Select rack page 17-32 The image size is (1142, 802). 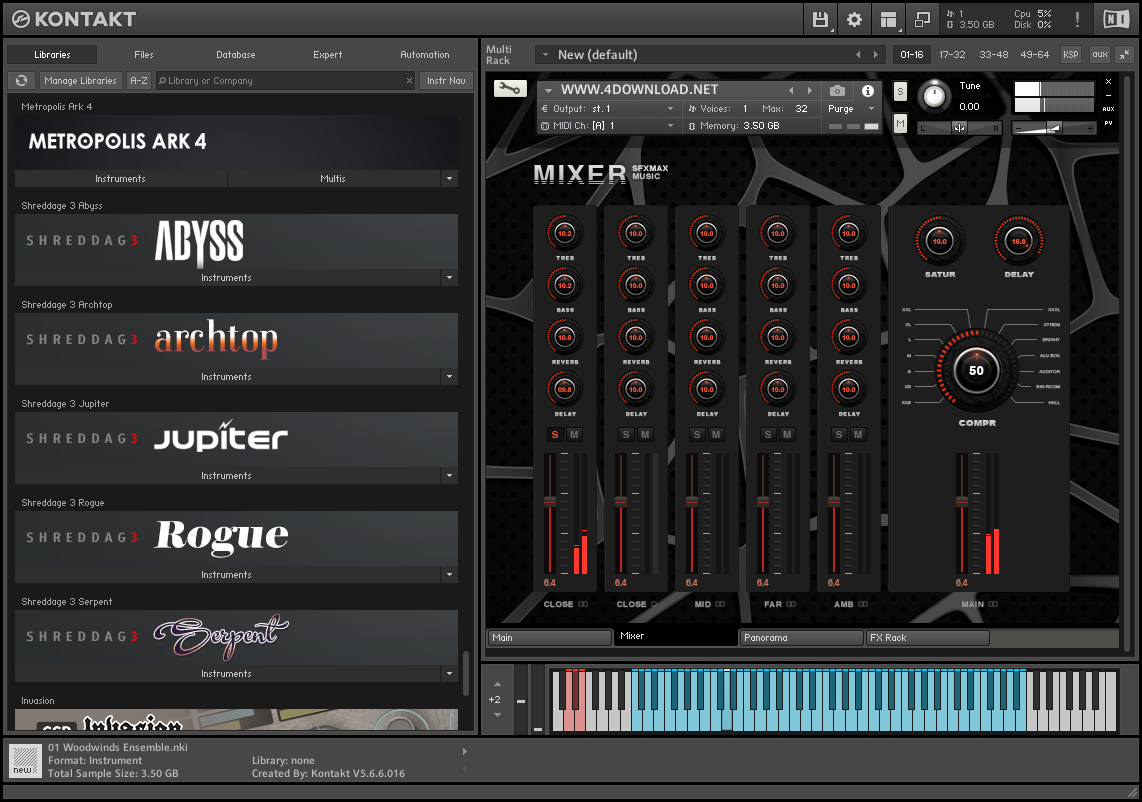click(952, 55)
